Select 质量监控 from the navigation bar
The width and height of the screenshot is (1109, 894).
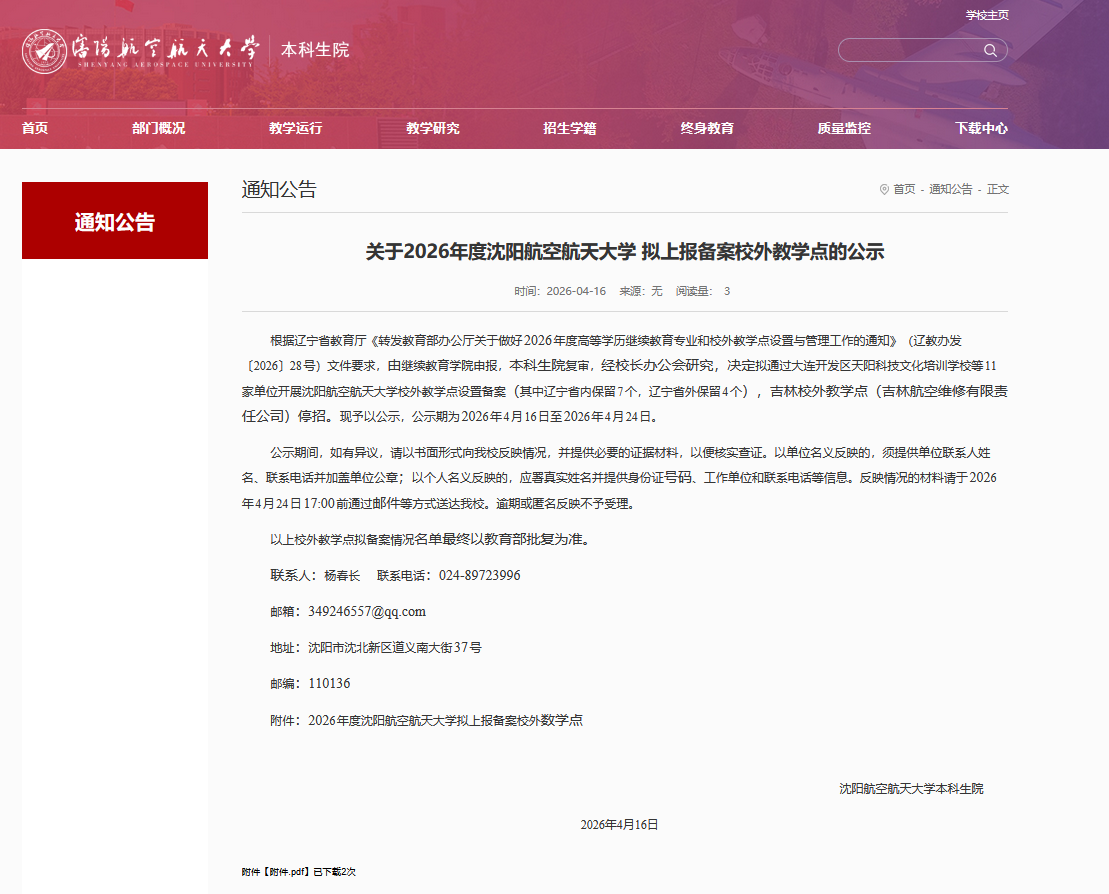pos(844,128)
